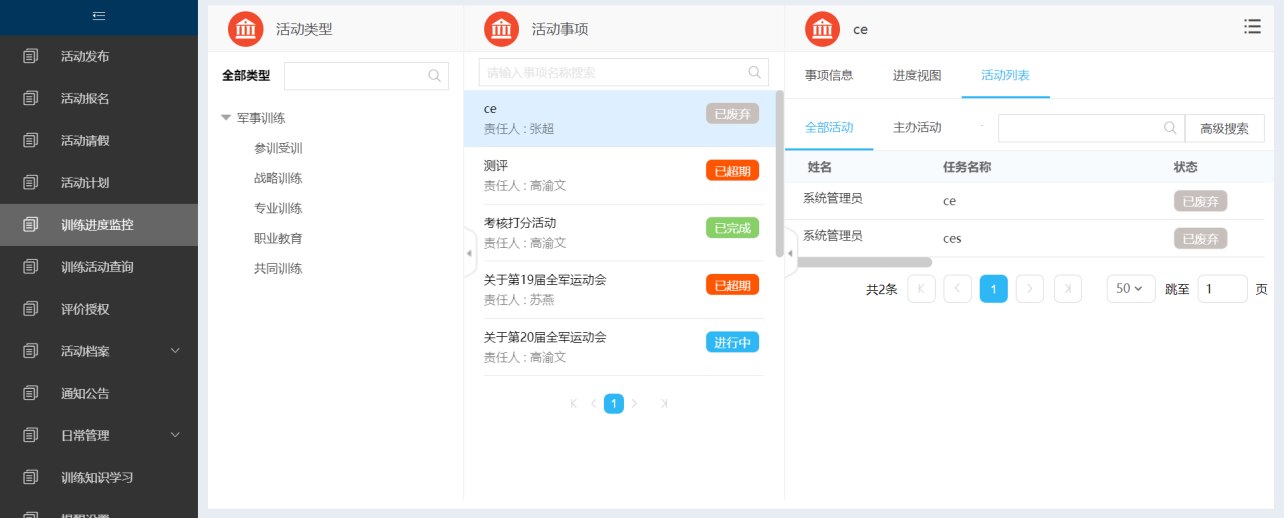
Task: Expand the 活动档案 sidebar submenu
Action: pos(175,351)
